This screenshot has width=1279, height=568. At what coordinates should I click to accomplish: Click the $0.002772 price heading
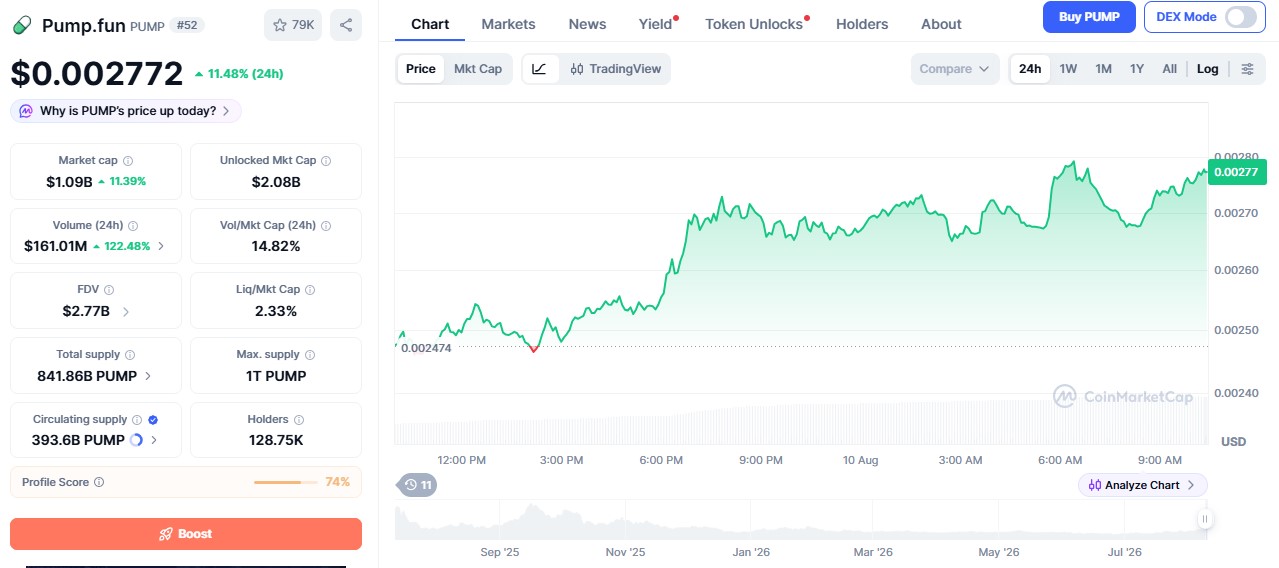[97, 74]
